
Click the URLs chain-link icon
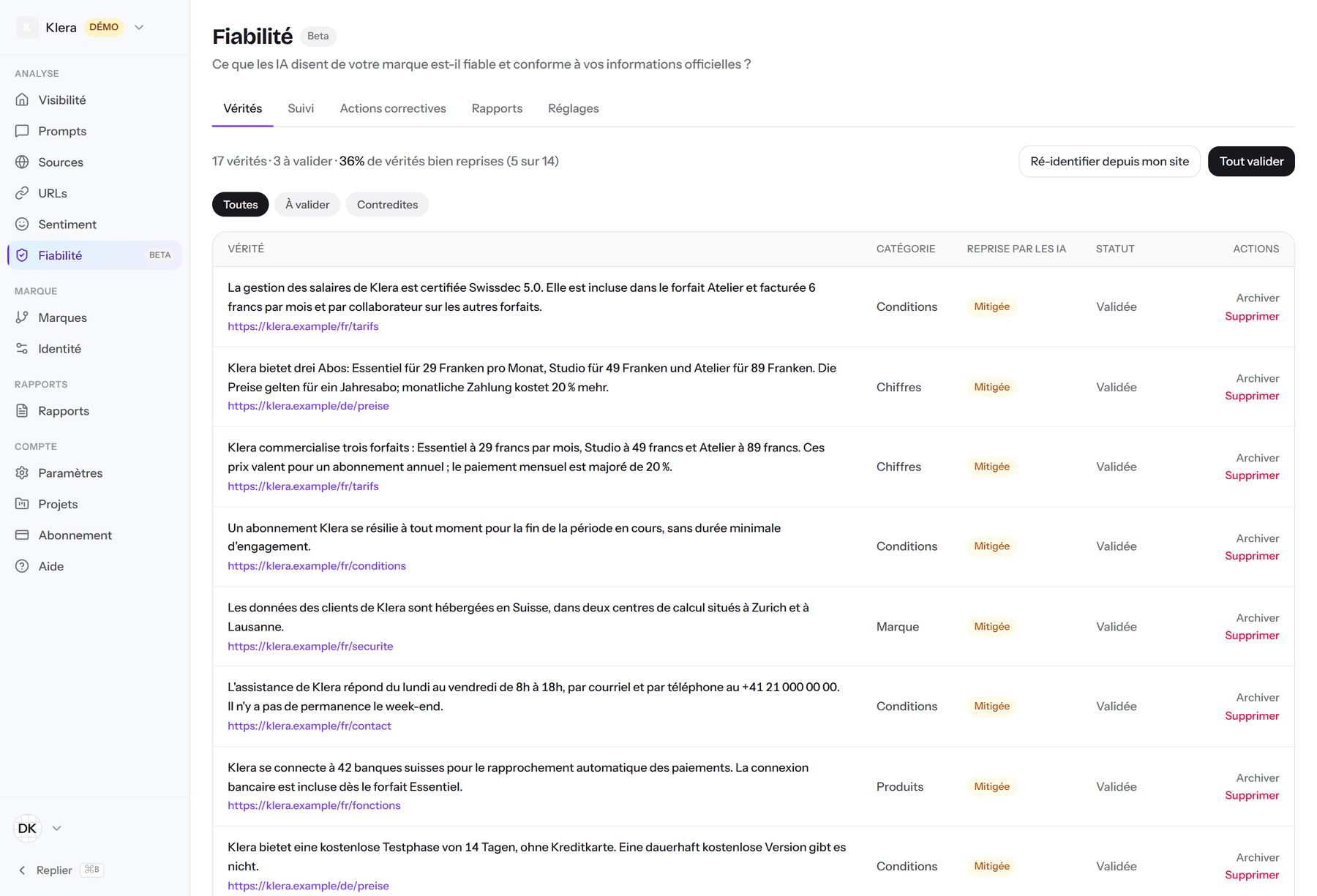(22, 193)
